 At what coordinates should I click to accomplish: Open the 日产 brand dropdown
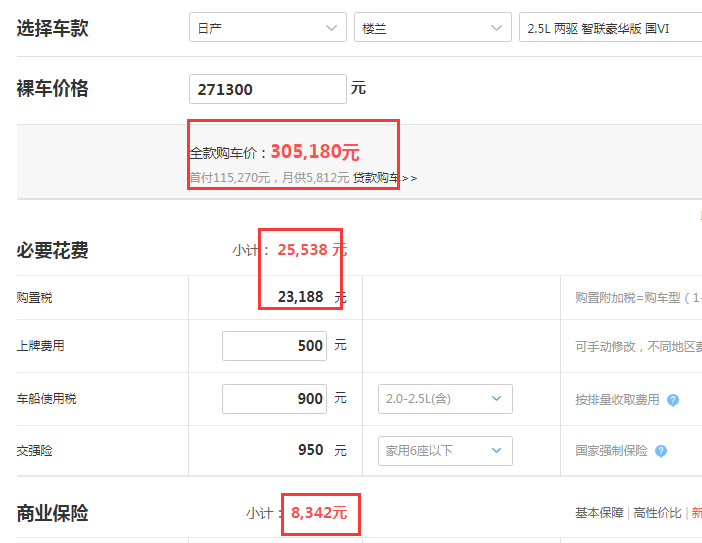(268, 27)
